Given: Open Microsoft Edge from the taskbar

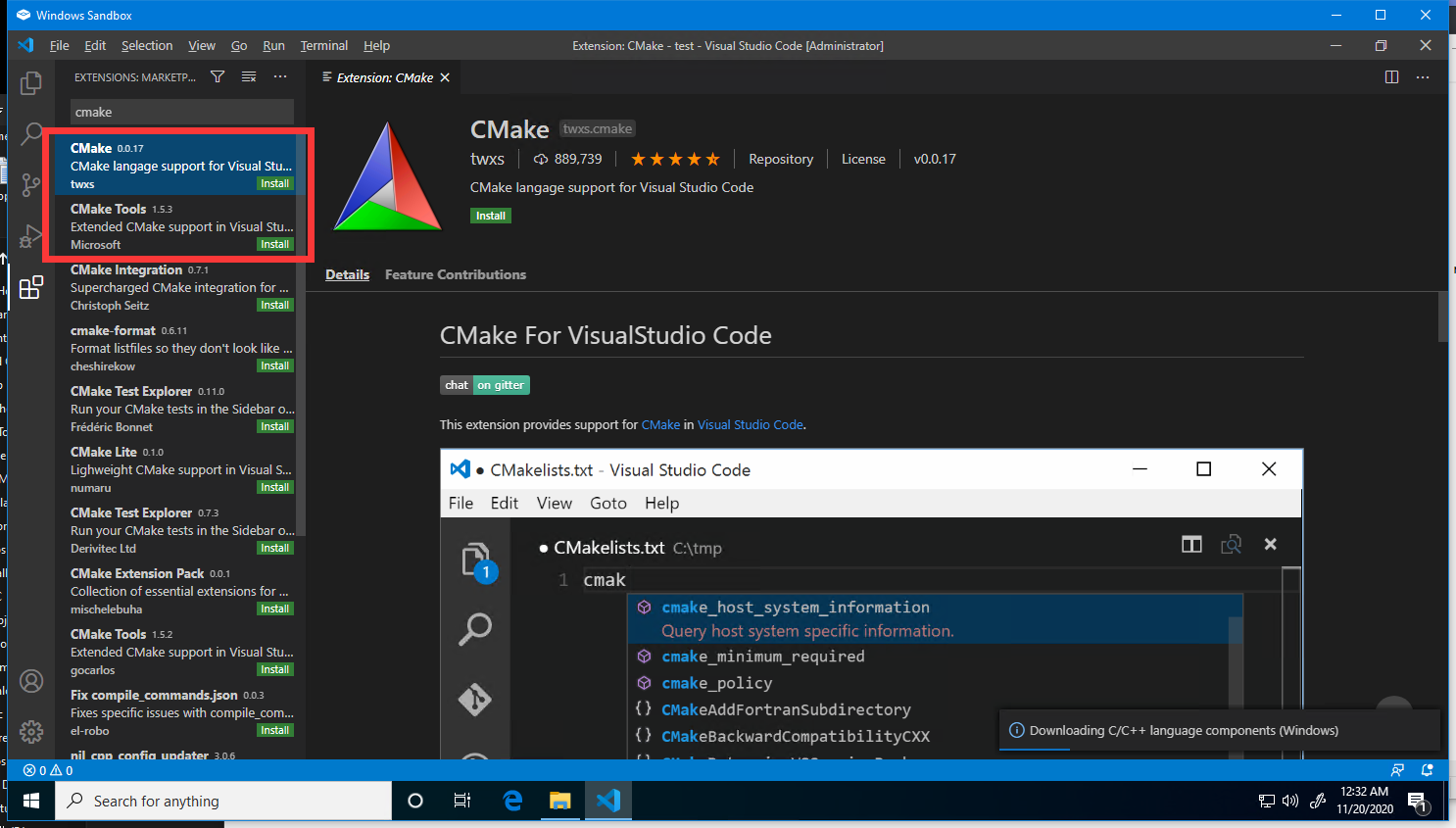Looking at the screenshot, I should [x=512, y=801].
